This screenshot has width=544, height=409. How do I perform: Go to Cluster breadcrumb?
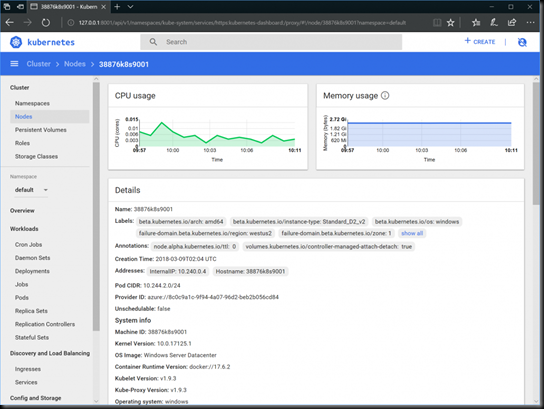(x=39, y=64)
